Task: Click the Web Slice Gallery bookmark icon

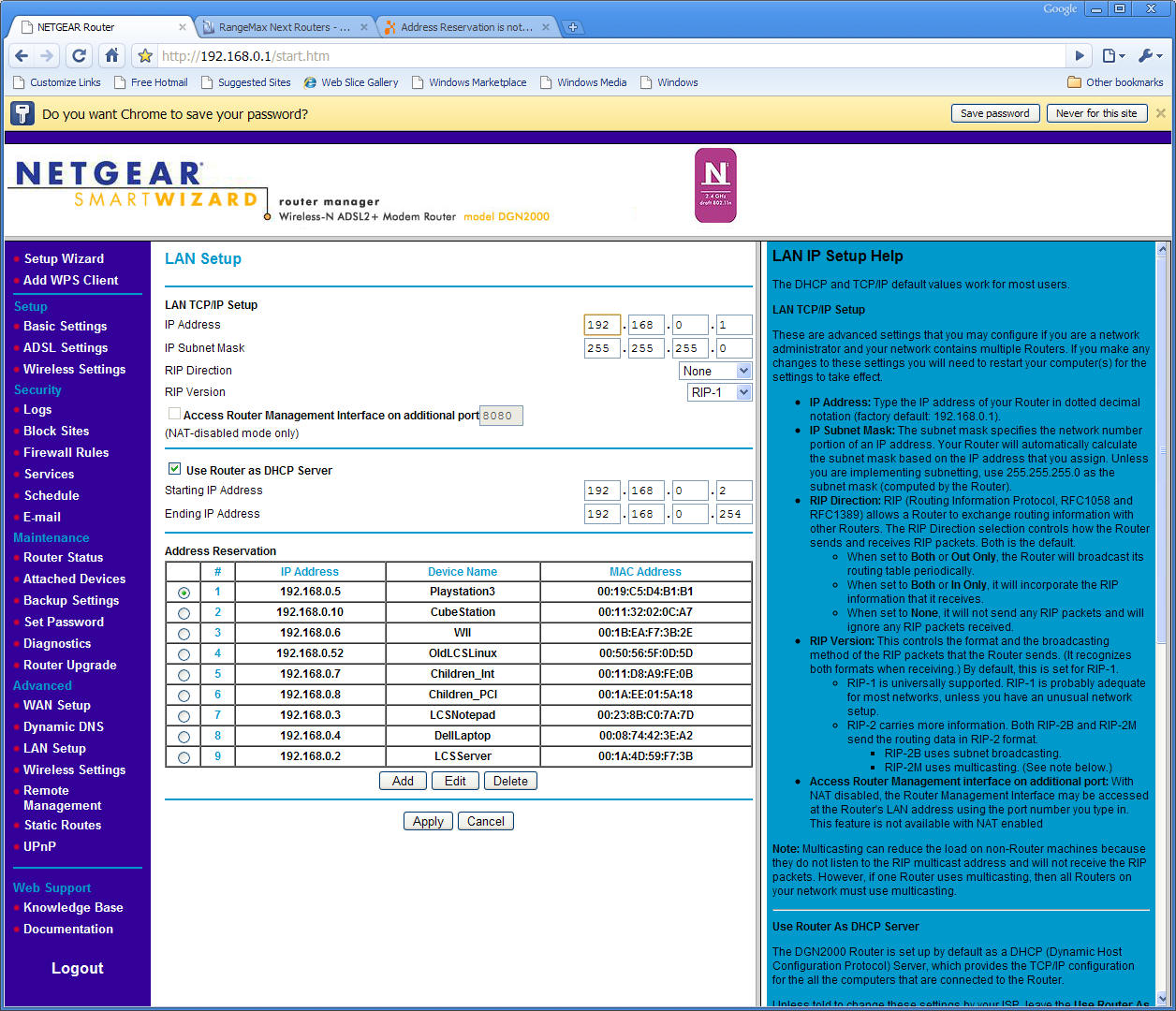Action: click(x=309, y=82)
